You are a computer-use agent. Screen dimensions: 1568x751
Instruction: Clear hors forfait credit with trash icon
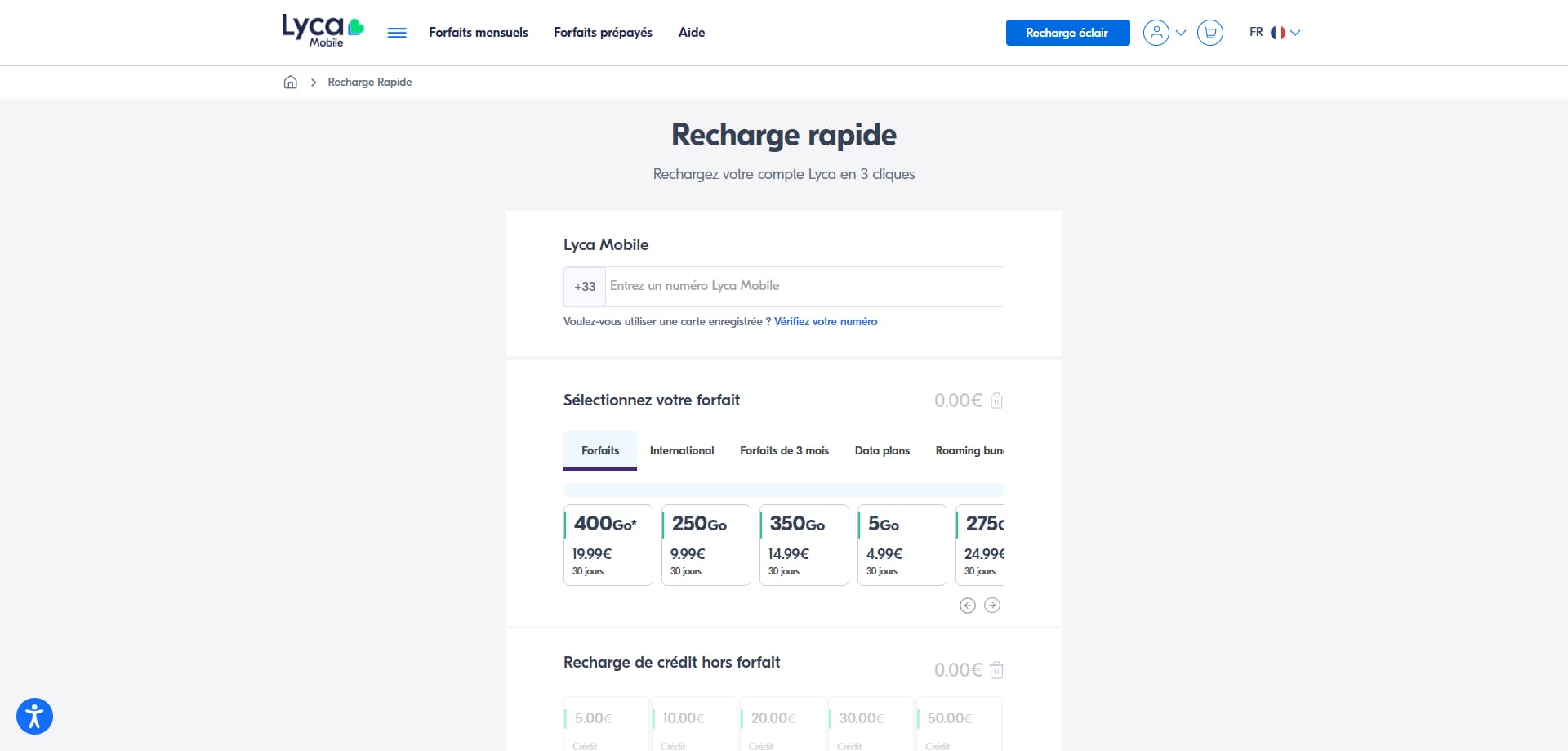click(x=996, y=670)
